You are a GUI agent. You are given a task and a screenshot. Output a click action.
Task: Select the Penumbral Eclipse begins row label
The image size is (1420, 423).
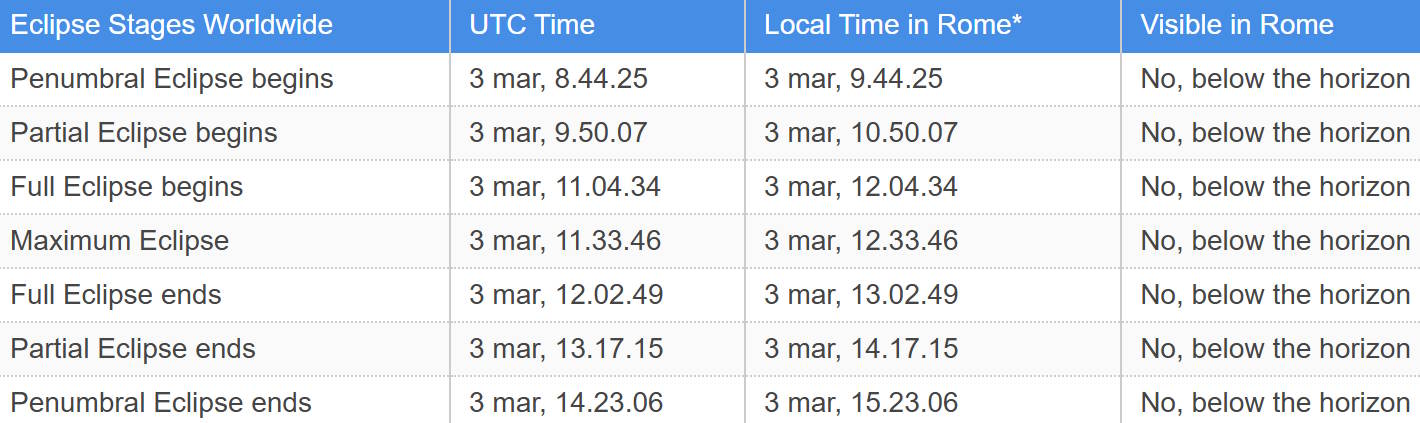(x=172, y=79)
